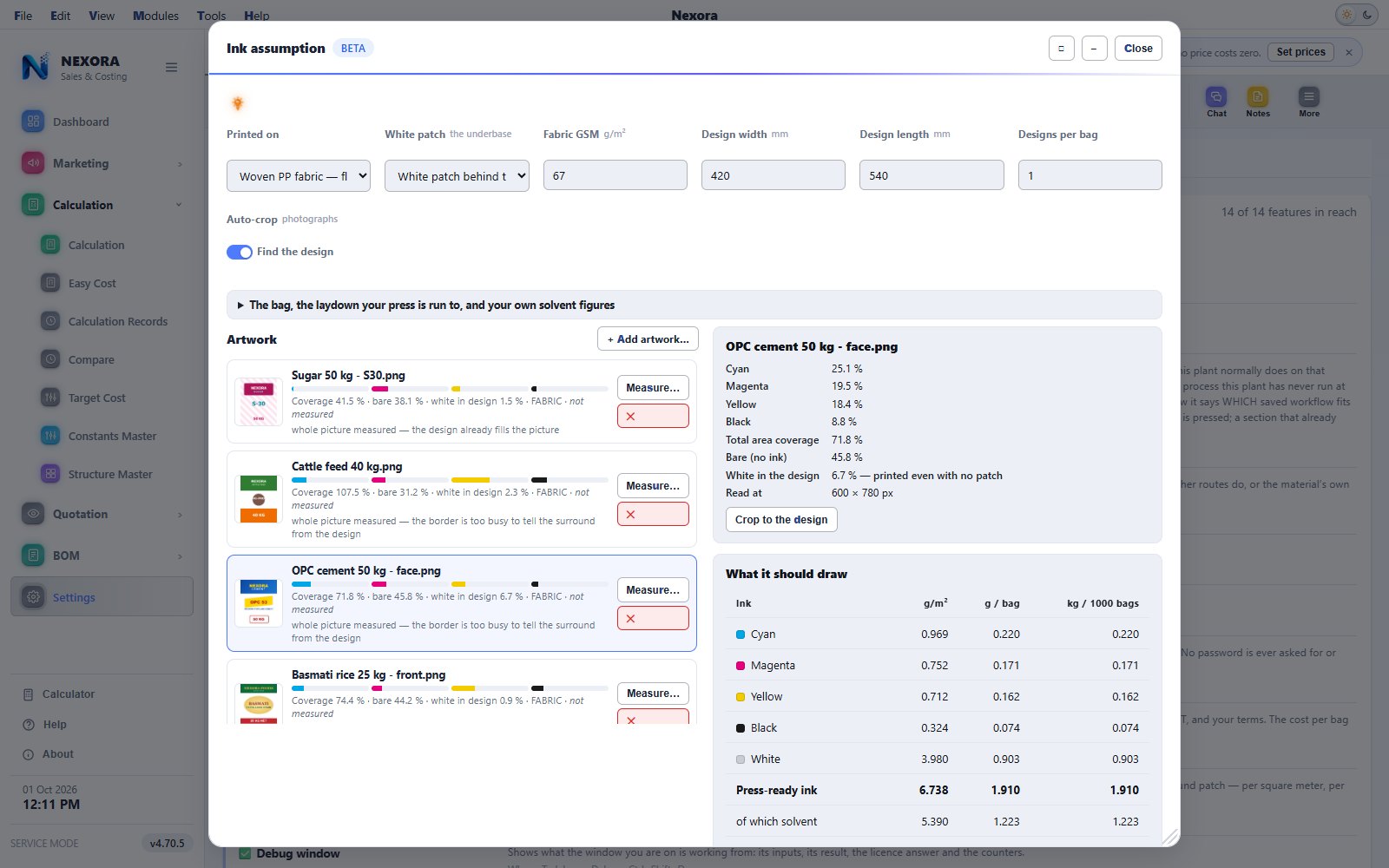Open the Modules menu
The height and width of the screenshot is (868, 1389).
155,15
